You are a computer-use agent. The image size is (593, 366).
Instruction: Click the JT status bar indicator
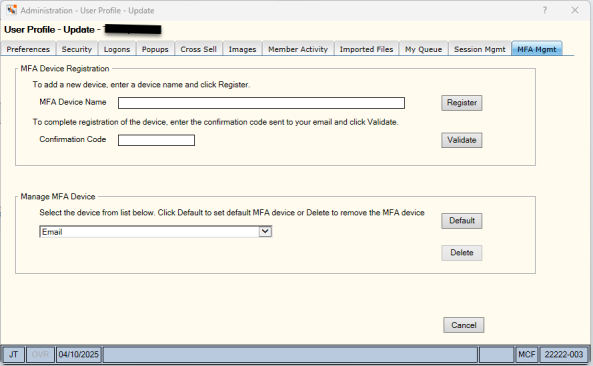click(13, 355)
